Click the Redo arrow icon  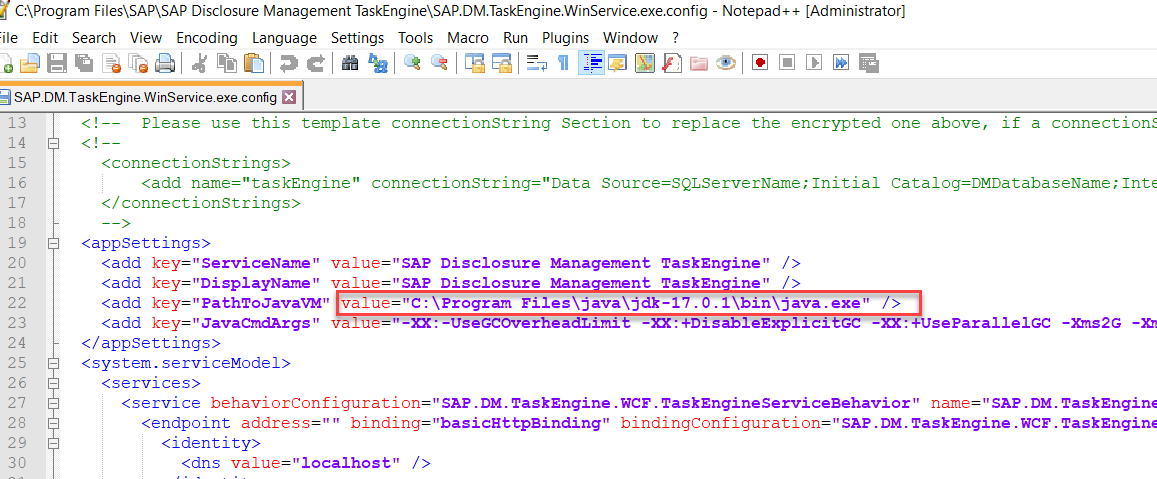coord(315,63)
